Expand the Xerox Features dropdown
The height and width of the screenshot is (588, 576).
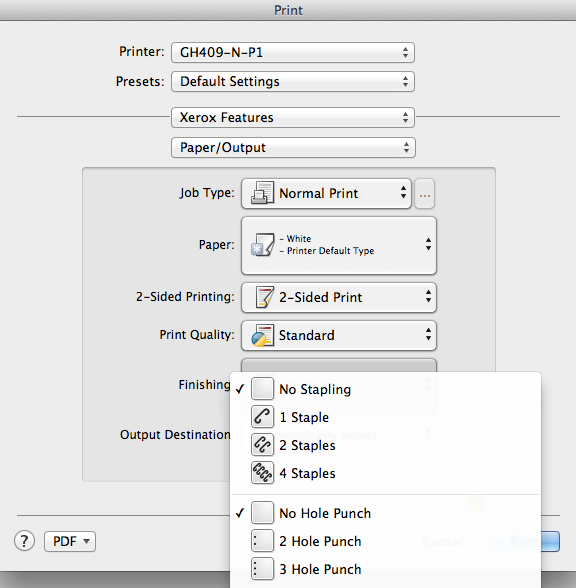pyautogui.click(x=293, y=117)
